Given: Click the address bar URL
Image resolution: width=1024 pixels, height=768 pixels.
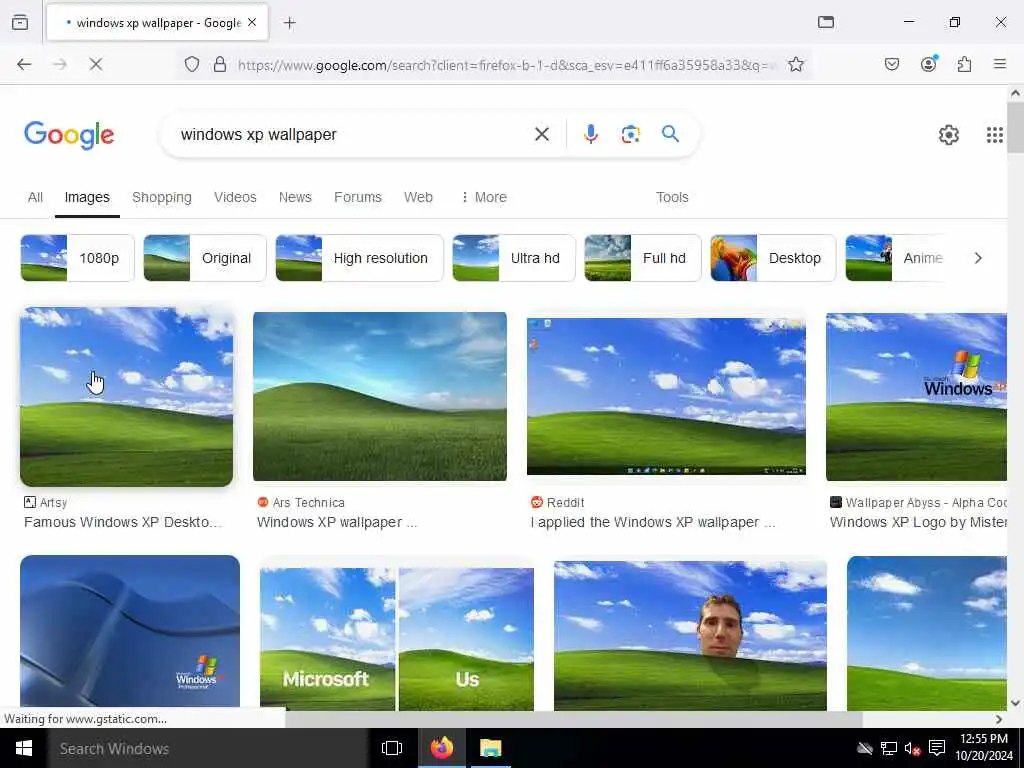Looking at the screenshot, I should point(506,65).
